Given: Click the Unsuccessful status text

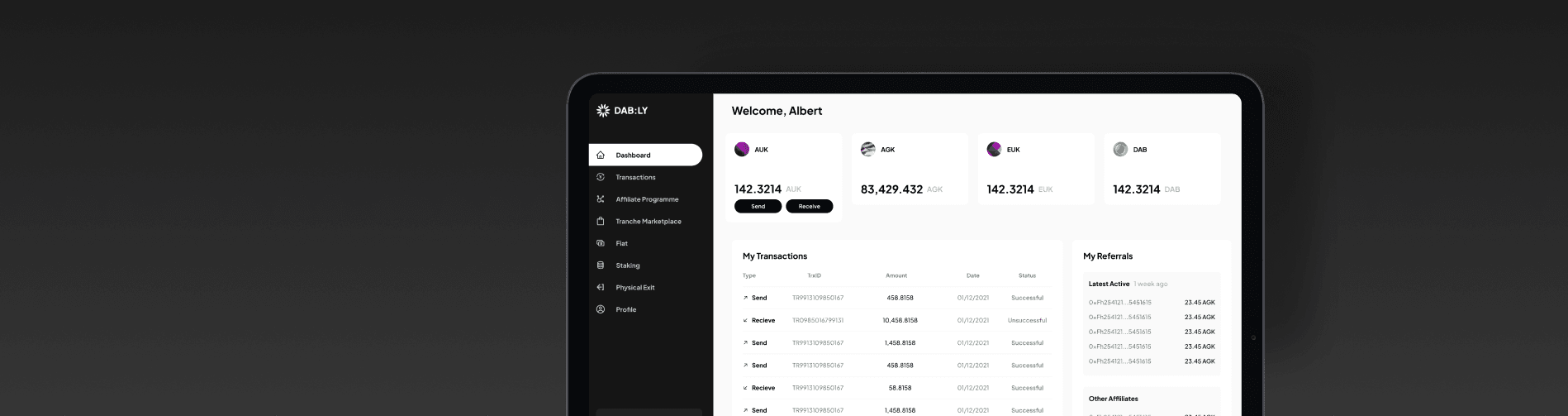Looking at the screenshot, I should pyautogui.click(x=1027, y=320).
